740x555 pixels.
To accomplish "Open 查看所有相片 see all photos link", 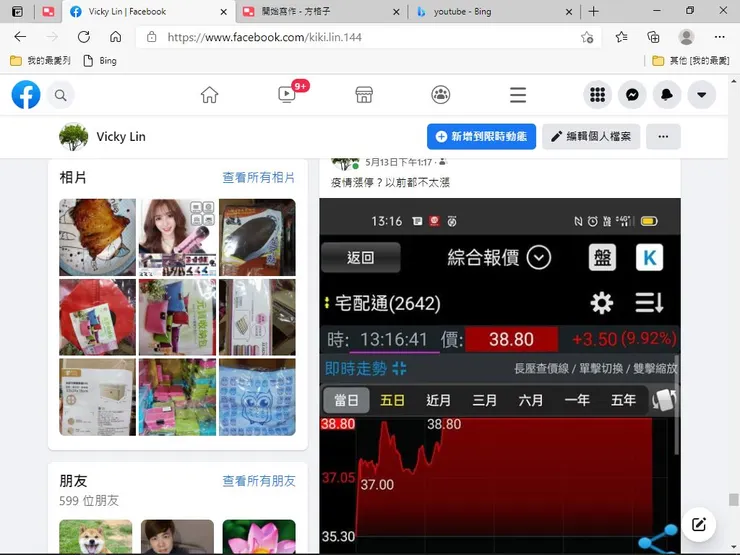I will (x=259, y=177).
